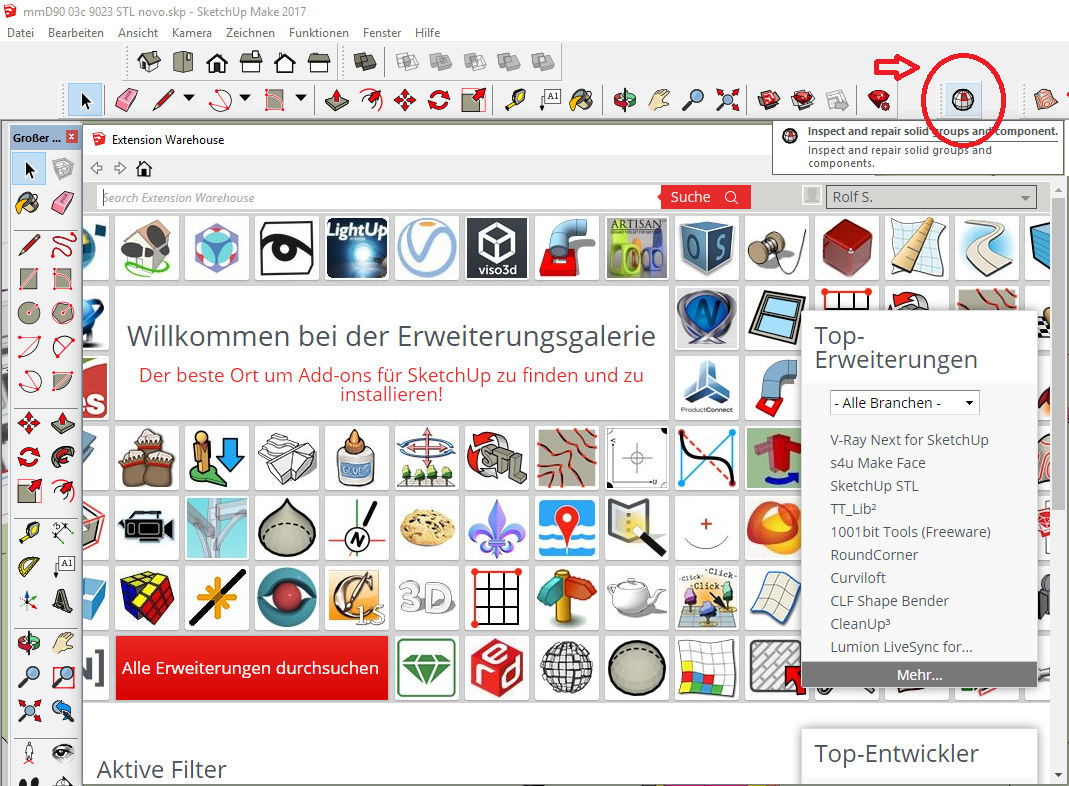The width and height of the screenshot is (1069, 786).
Task: Expand the line tool dropdown arrow
Action: [x=189, y=98]
